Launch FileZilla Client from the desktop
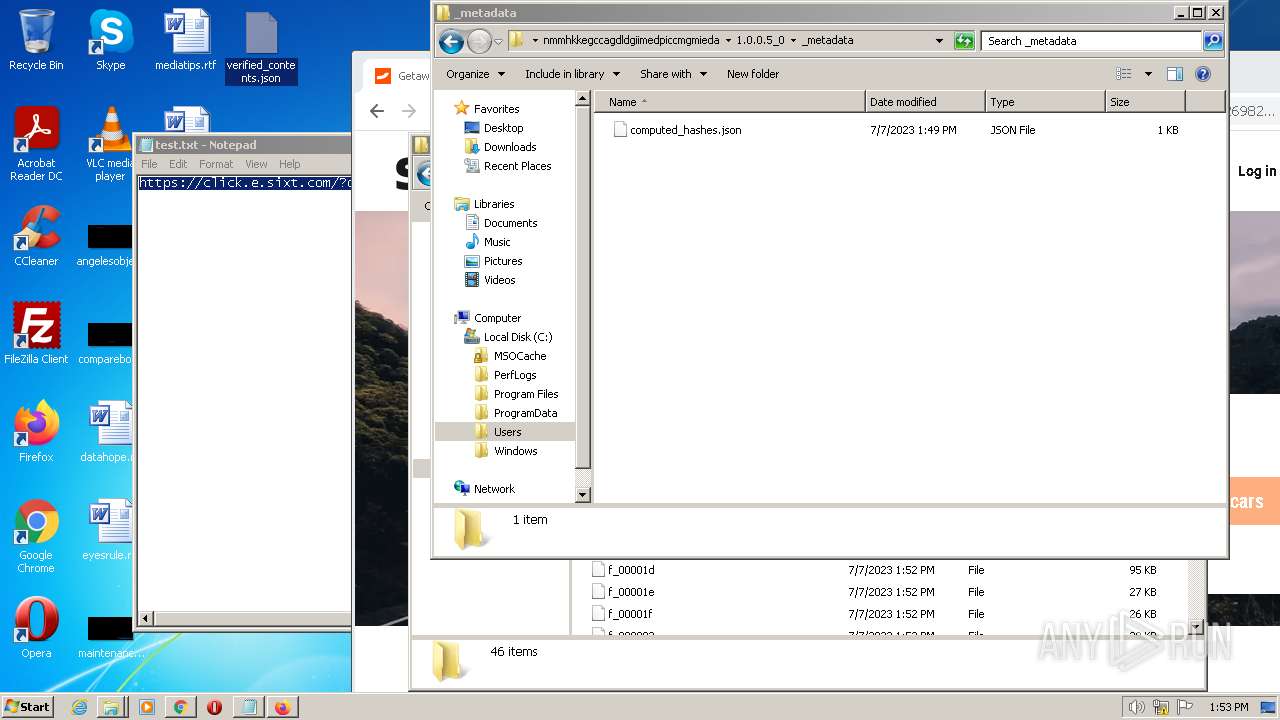Viewport: 1280px width, 720px height. click(36, 334)
